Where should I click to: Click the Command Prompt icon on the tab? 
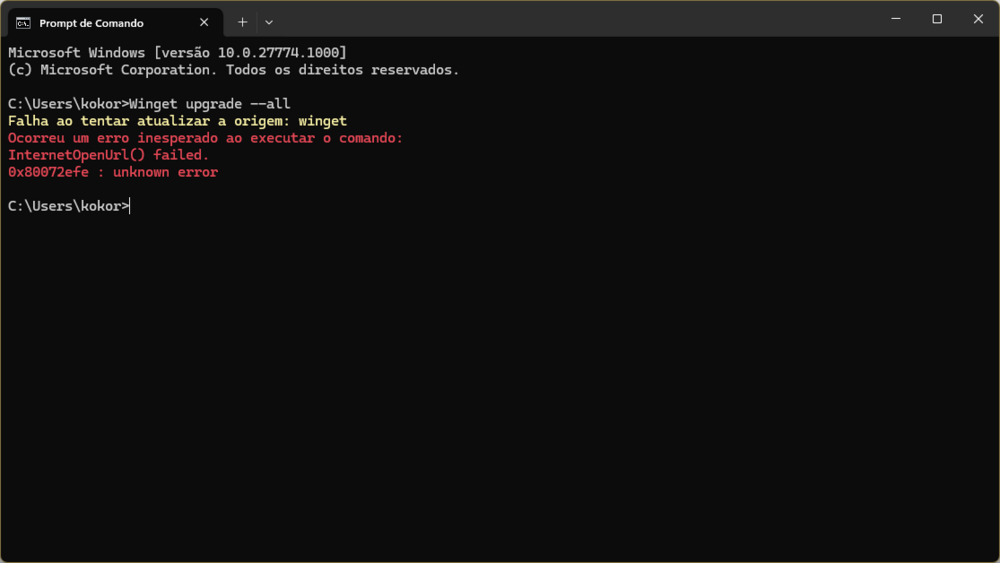(x=23, y=23)
